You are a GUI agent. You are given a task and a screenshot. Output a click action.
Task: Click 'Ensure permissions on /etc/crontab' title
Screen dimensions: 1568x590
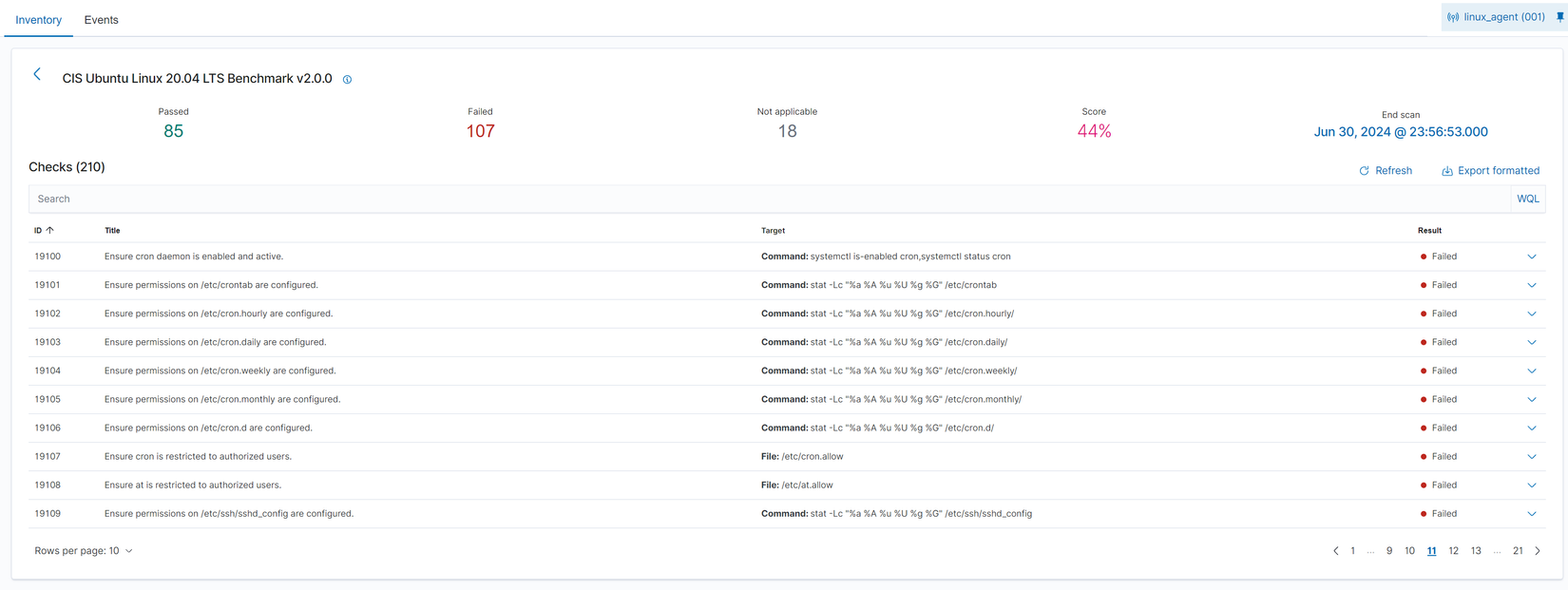[x=211, y=285]
